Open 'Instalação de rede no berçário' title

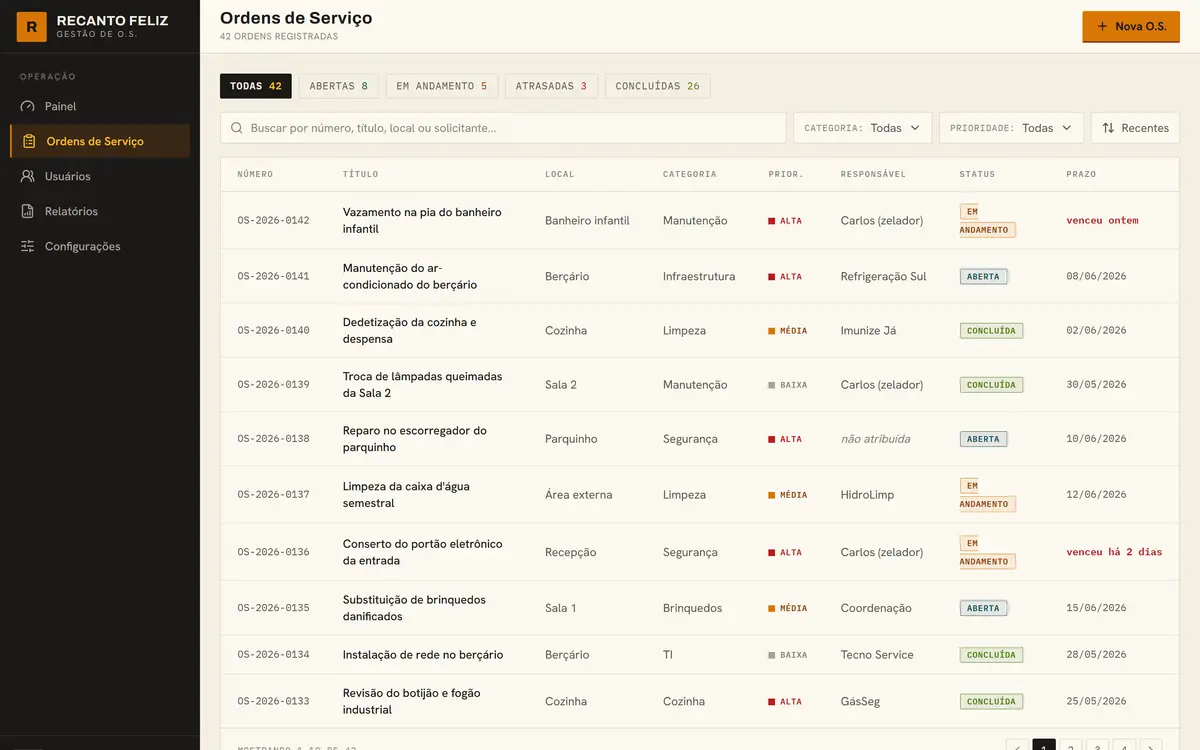[423, 655]
